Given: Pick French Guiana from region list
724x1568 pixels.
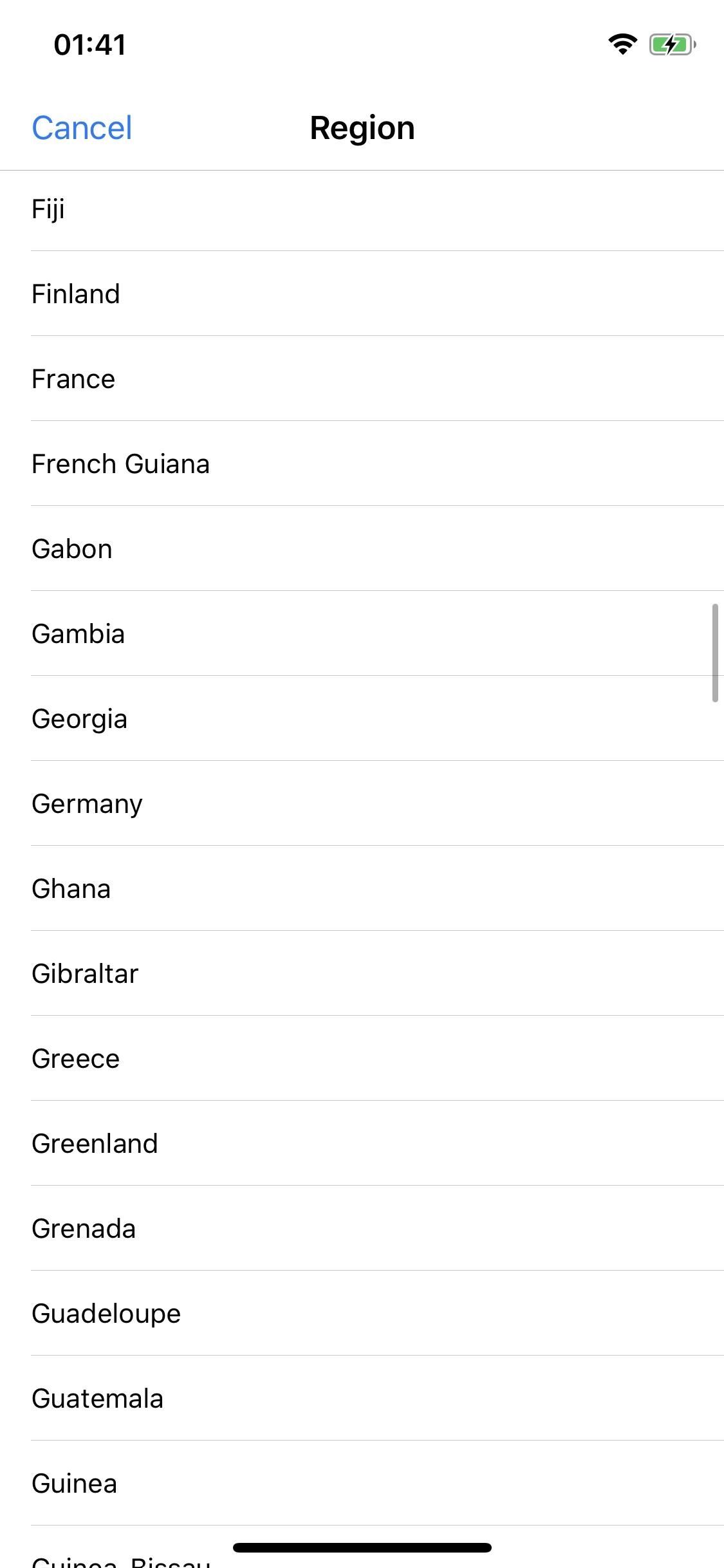Looking at the screenshot, I should (362, 464).
